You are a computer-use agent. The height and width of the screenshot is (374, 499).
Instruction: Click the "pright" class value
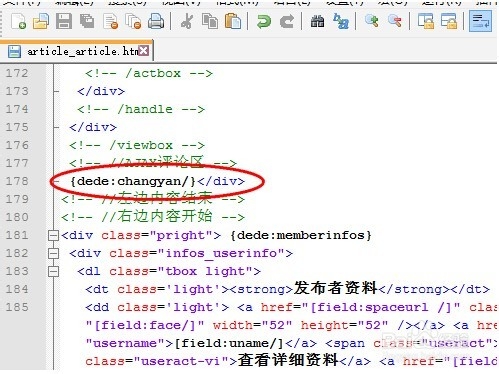(x=181, y=235)
